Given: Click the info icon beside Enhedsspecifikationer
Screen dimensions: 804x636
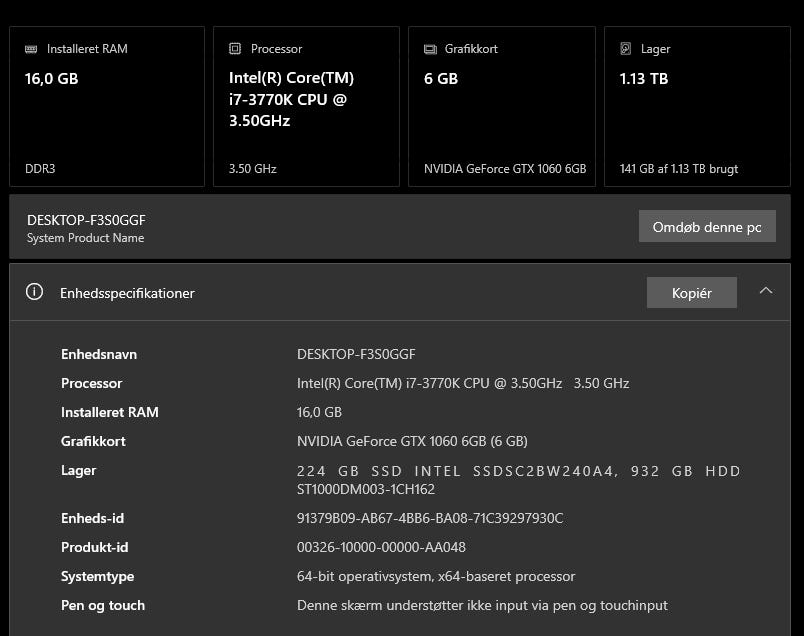Looking at the screenshot, I should [x=35, y=293].
